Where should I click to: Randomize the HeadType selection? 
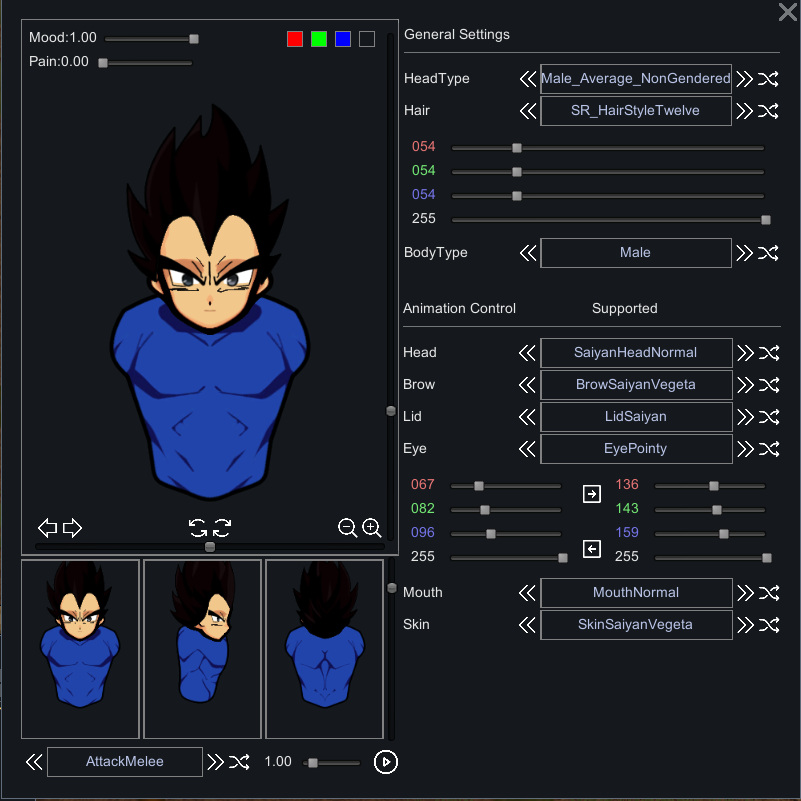pos(768,79)
